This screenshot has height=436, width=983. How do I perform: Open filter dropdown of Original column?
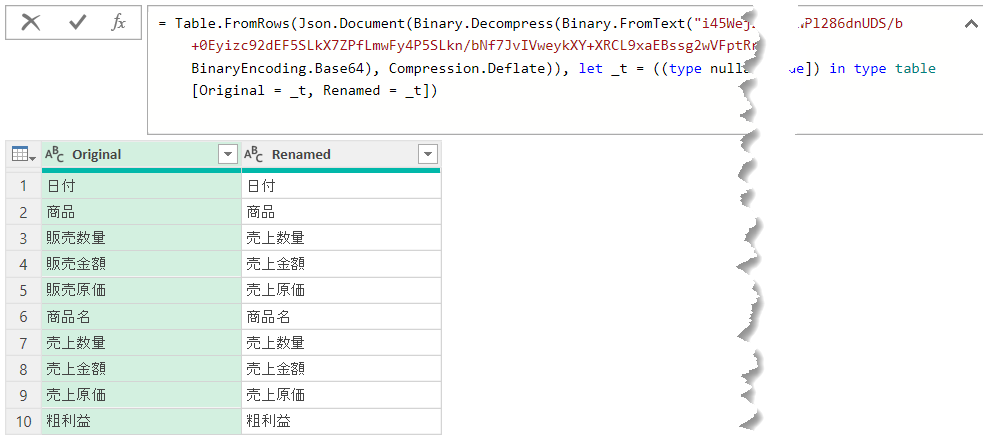point(228,154)
